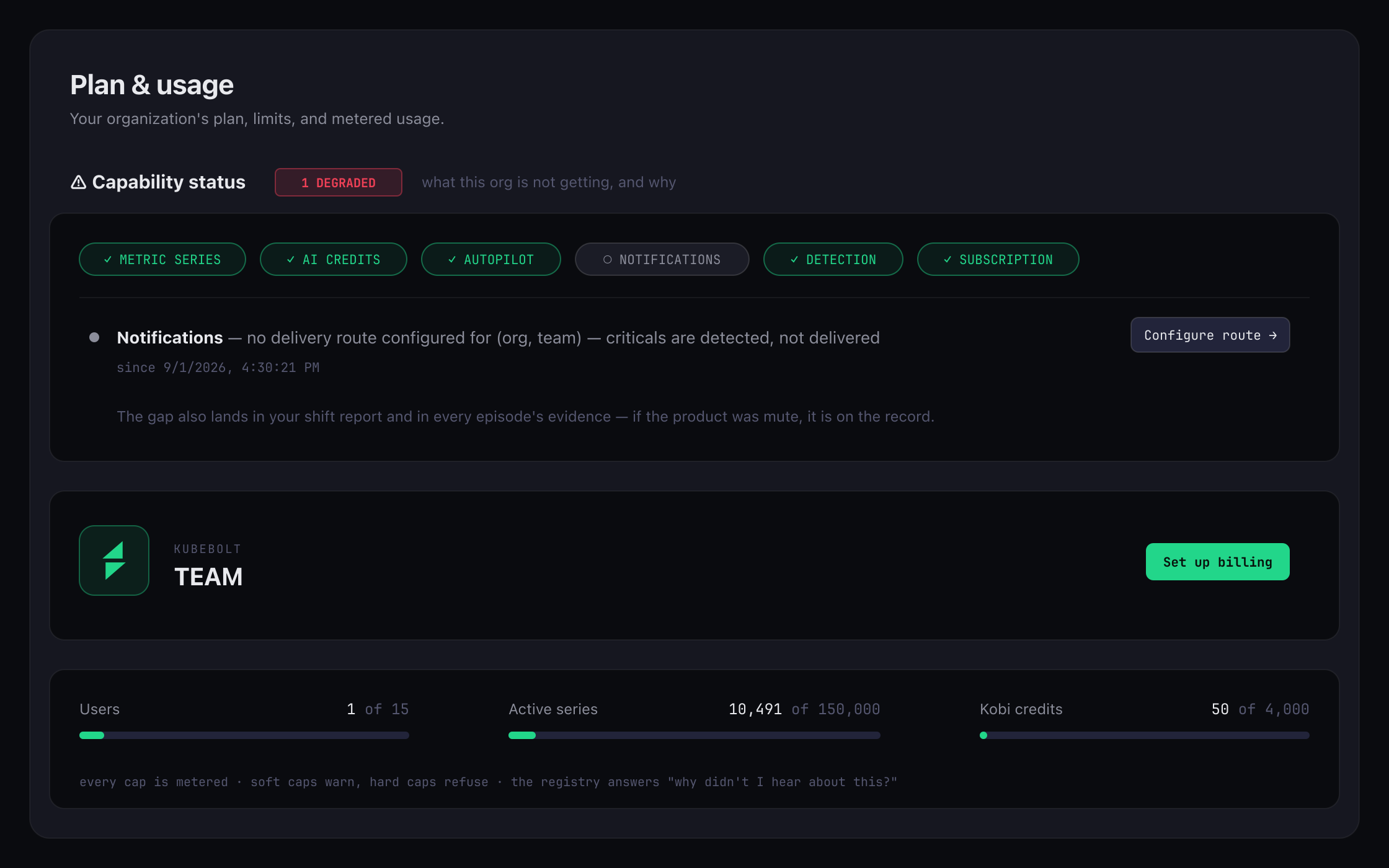Click the Users usage progress bar
This screenshot has height=868, width=1389.
(x=244, y=735)
